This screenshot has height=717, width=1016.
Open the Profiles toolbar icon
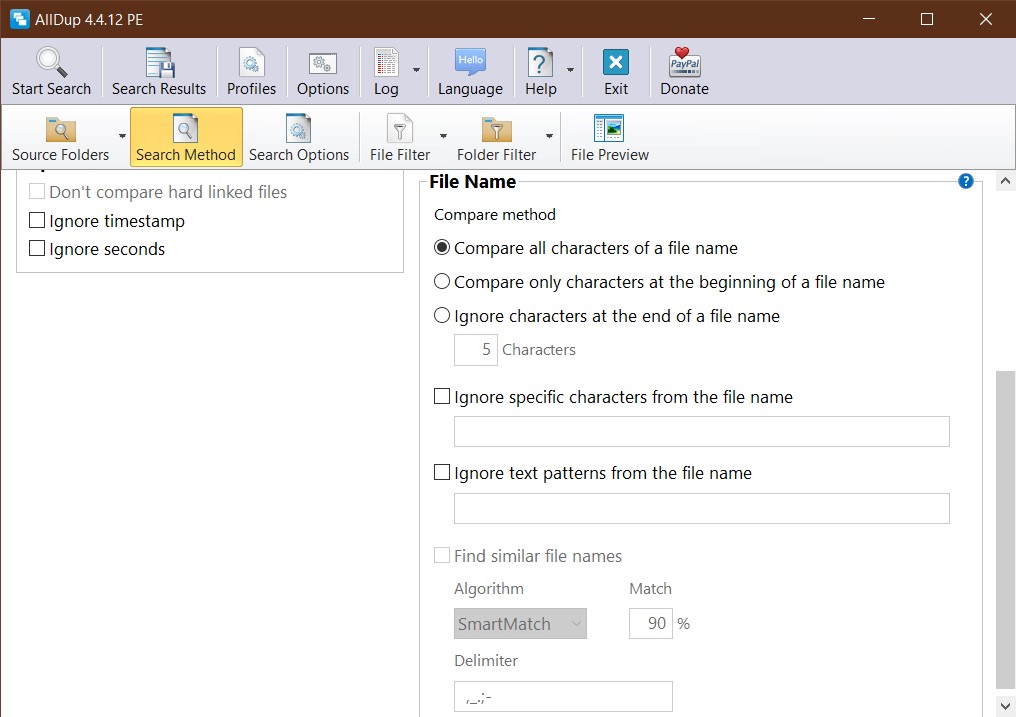251,62
